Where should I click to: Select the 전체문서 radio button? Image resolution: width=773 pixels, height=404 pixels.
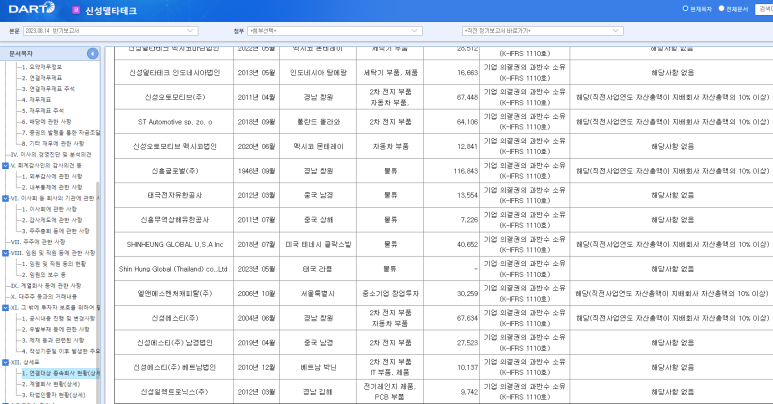coord(721,8)
